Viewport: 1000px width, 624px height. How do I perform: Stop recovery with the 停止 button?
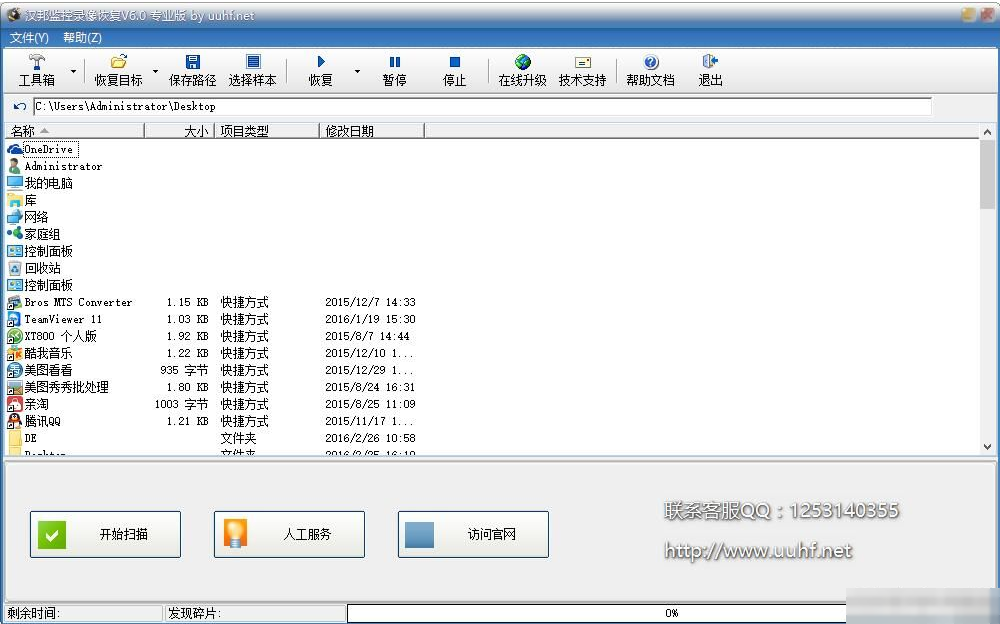(454, 70)
